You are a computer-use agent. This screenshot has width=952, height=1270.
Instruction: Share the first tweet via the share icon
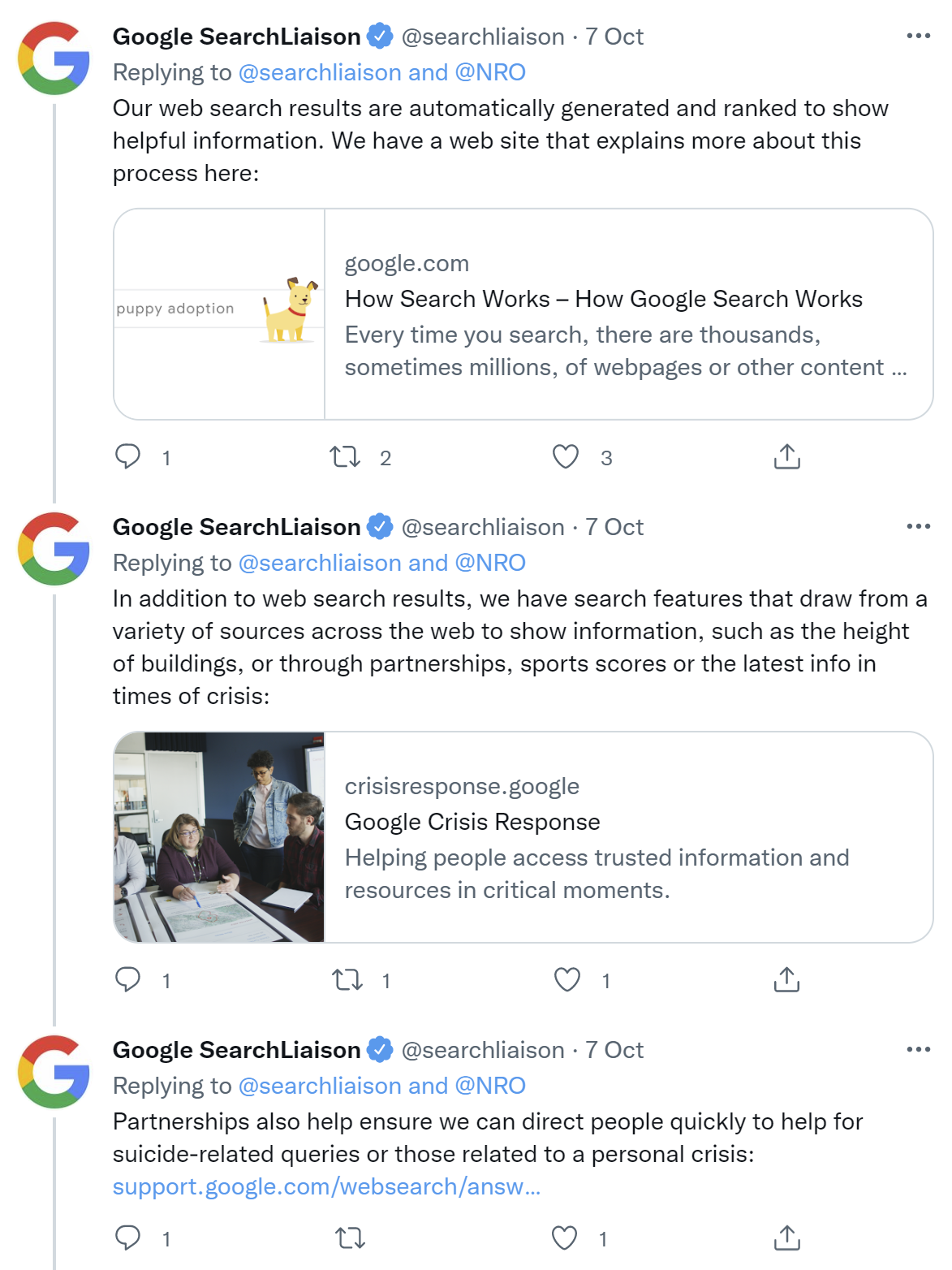pos(786,457)
